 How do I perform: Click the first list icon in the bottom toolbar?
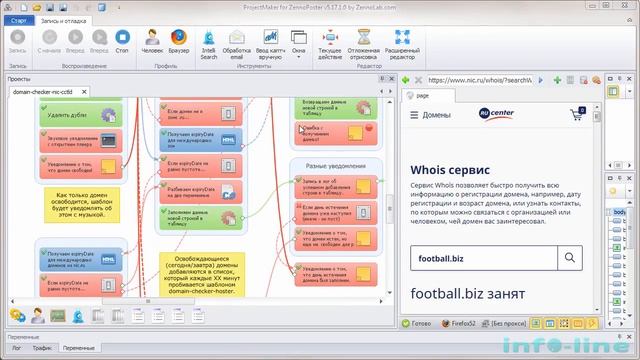(138, 316)
